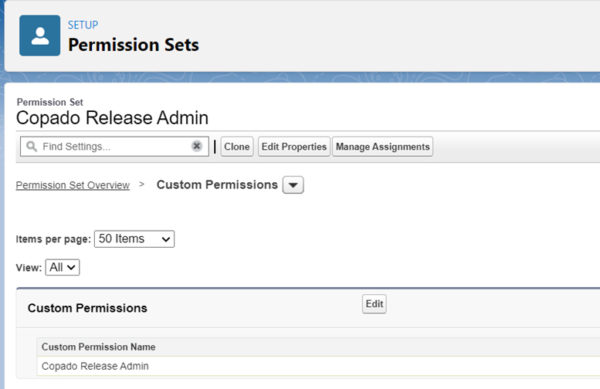Click the Clone button

pyautogui.click(x=237, y=146)
